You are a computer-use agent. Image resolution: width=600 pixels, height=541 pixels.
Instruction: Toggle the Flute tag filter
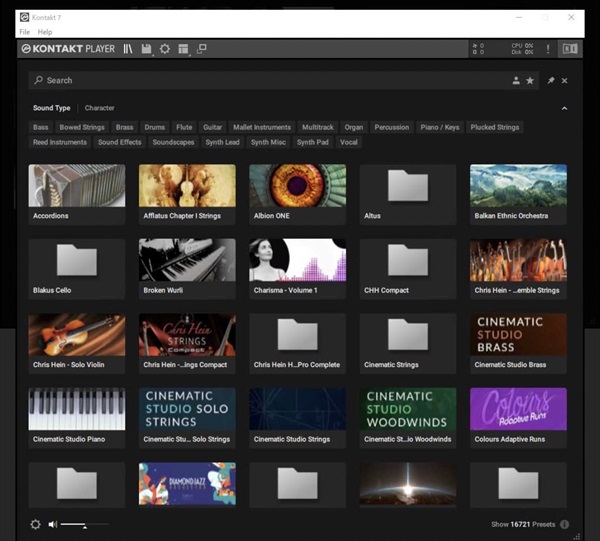point(184,127)
